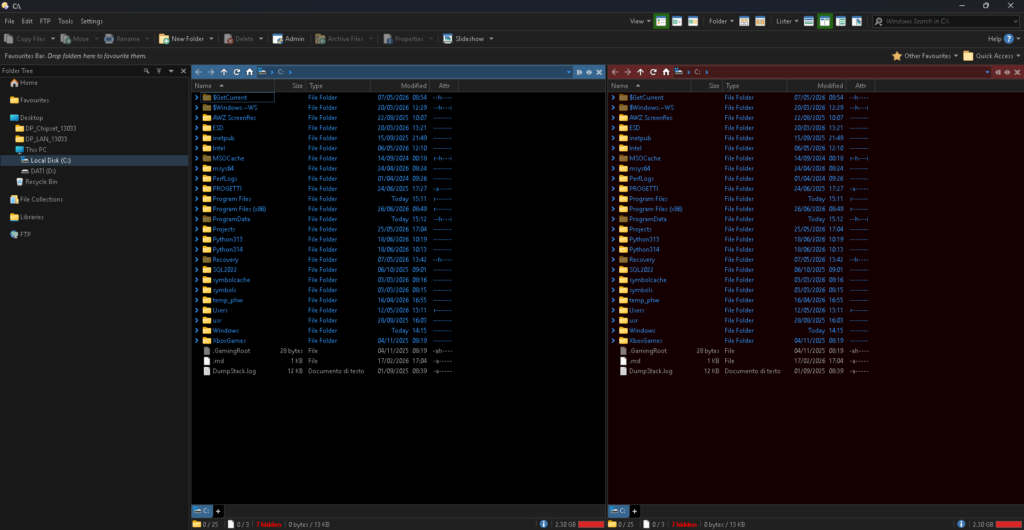Screen dimensions: 1024x530
Task: Select the C: tab in left pane
Action: tap(201, 511)
